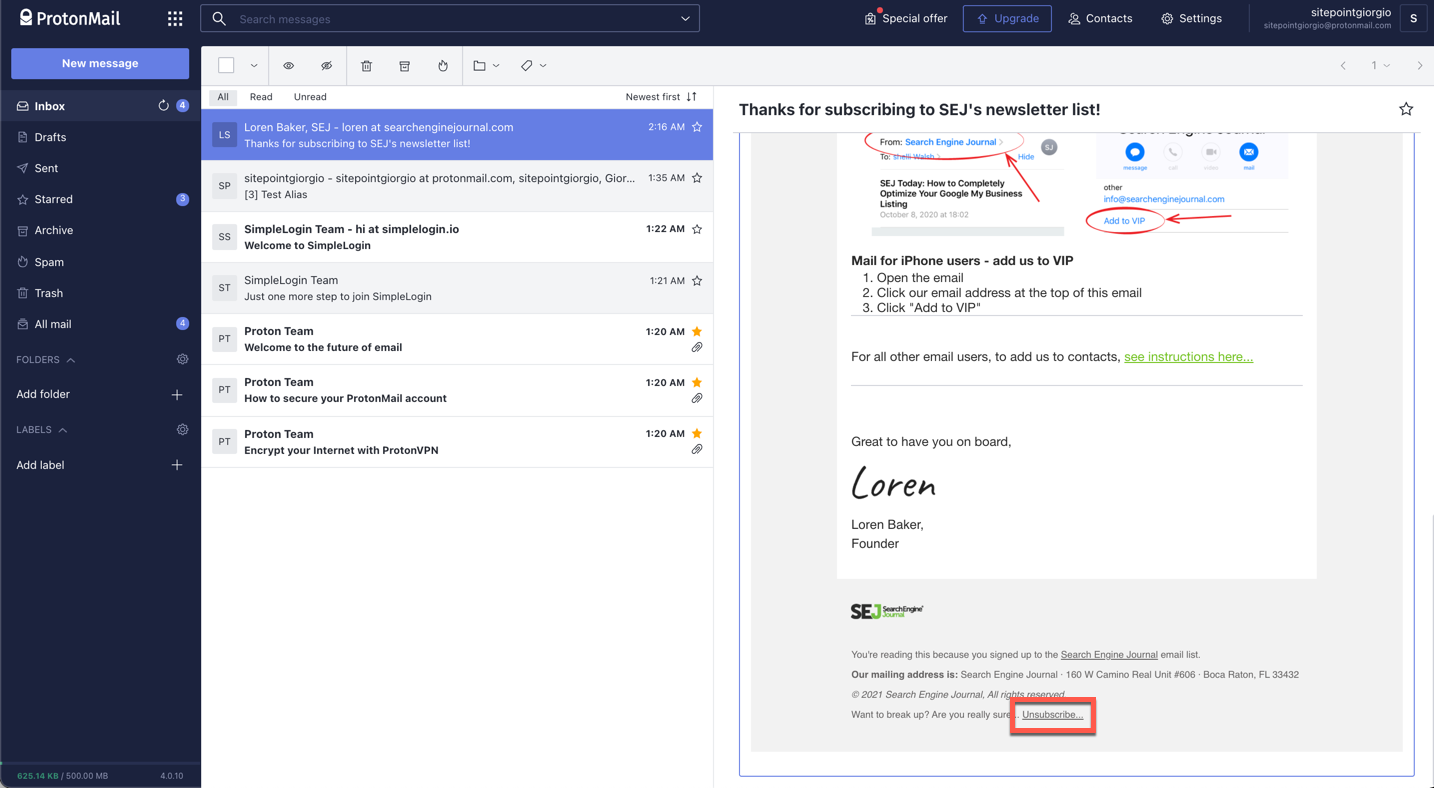Open the folders settings gear icon
Viewport: 1434px width, 788px height.
[182, 359]
